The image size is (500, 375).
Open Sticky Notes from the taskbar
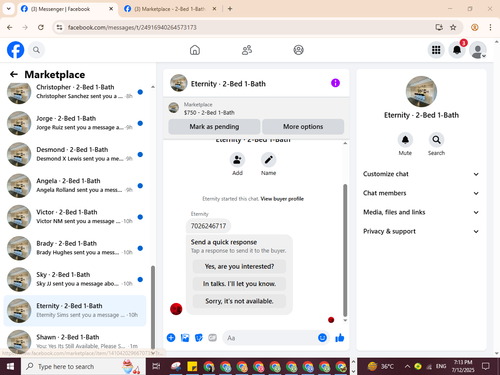[192, 367]
